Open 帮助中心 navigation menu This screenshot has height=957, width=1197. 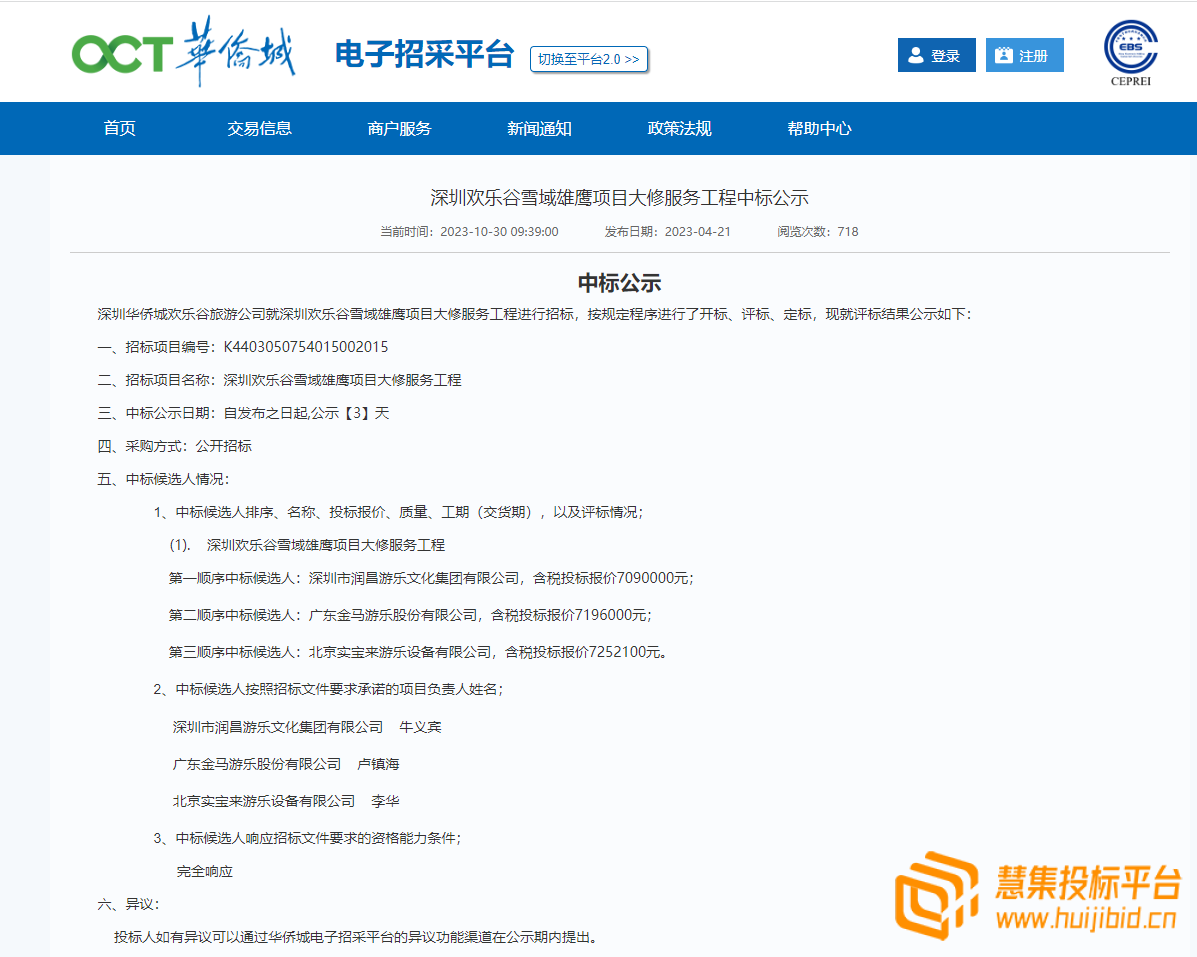[x=819, y=128]
